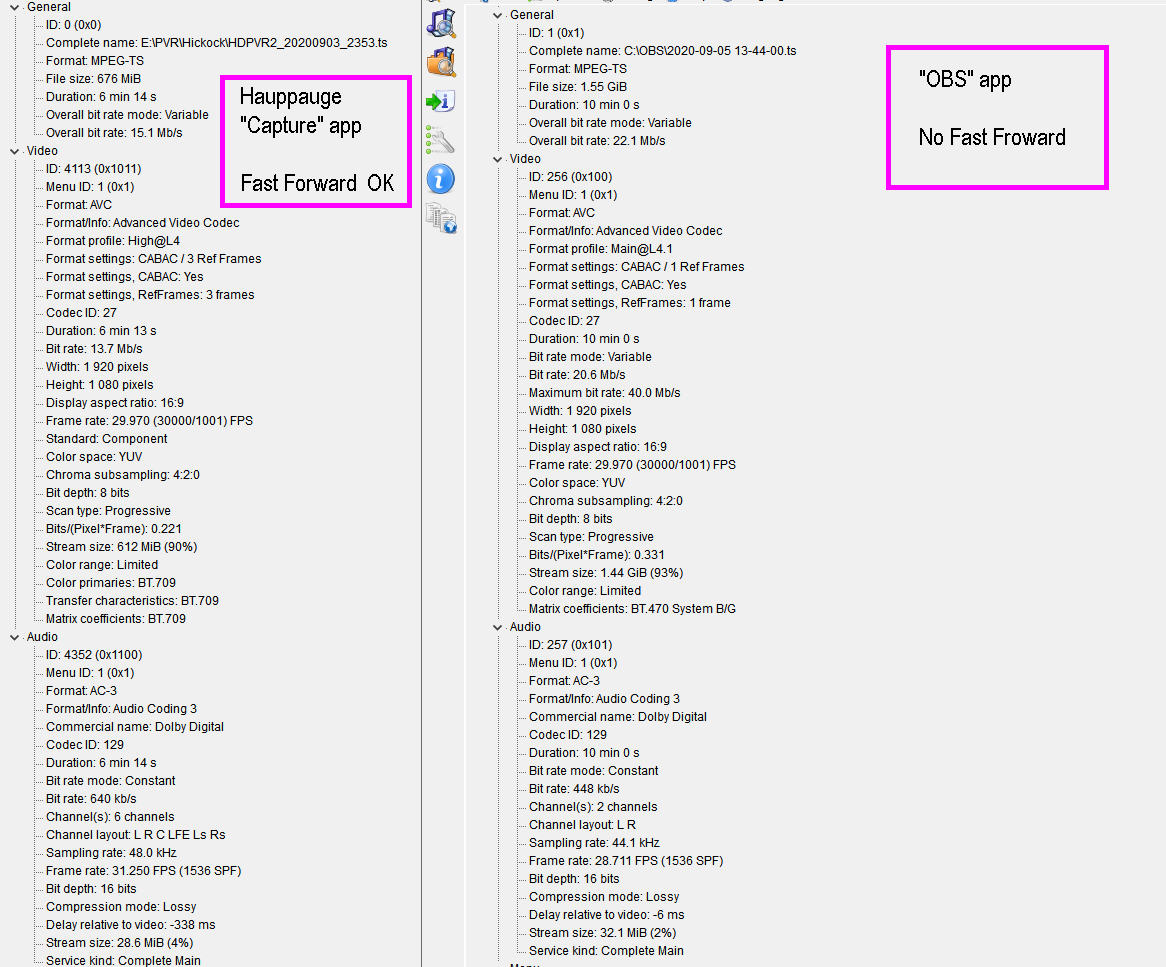This screenshot has width=1166, height=967.
Task: Select 'File size: 1.55 GiB' row
Action: tap(578, 87)
